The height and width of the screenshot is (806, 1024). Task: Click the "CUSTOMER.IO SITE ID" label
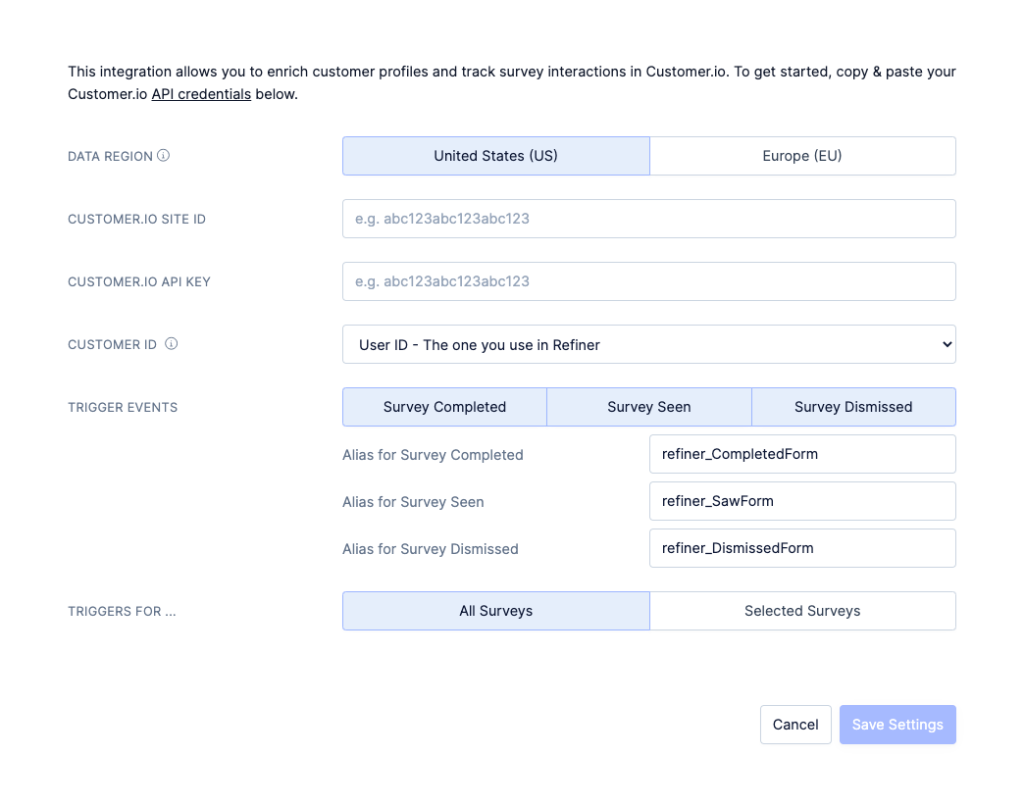[x=136, y=219]
